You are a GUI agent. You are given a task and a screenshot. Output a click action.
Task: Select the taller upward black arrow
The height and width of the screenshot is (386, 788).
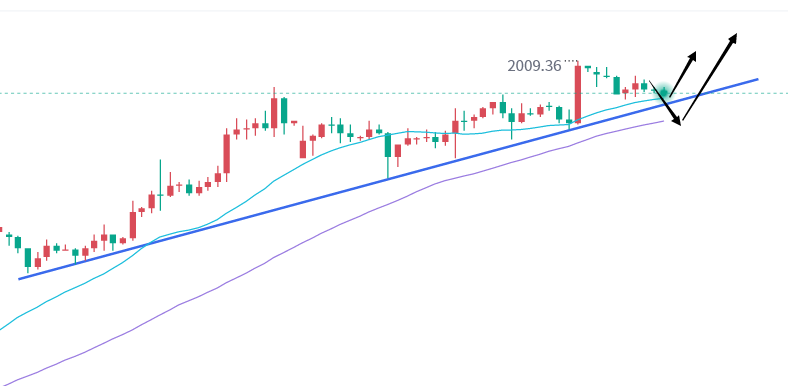710,76
